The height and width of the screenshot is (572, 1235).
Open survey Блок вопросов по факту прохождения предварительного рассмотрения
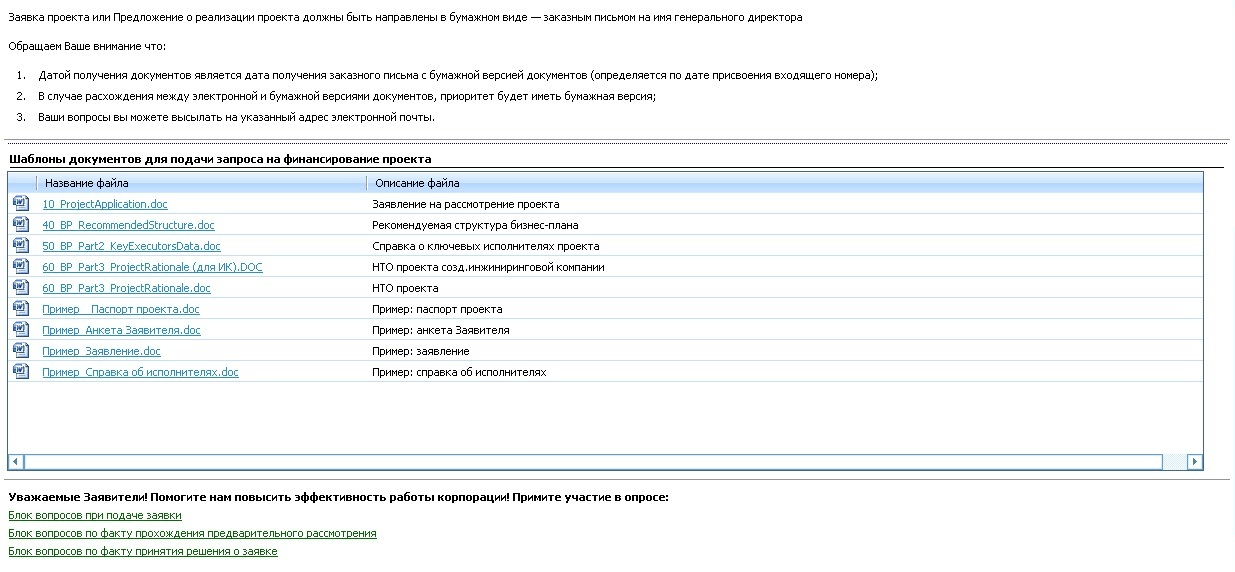(x=192, y=533)
